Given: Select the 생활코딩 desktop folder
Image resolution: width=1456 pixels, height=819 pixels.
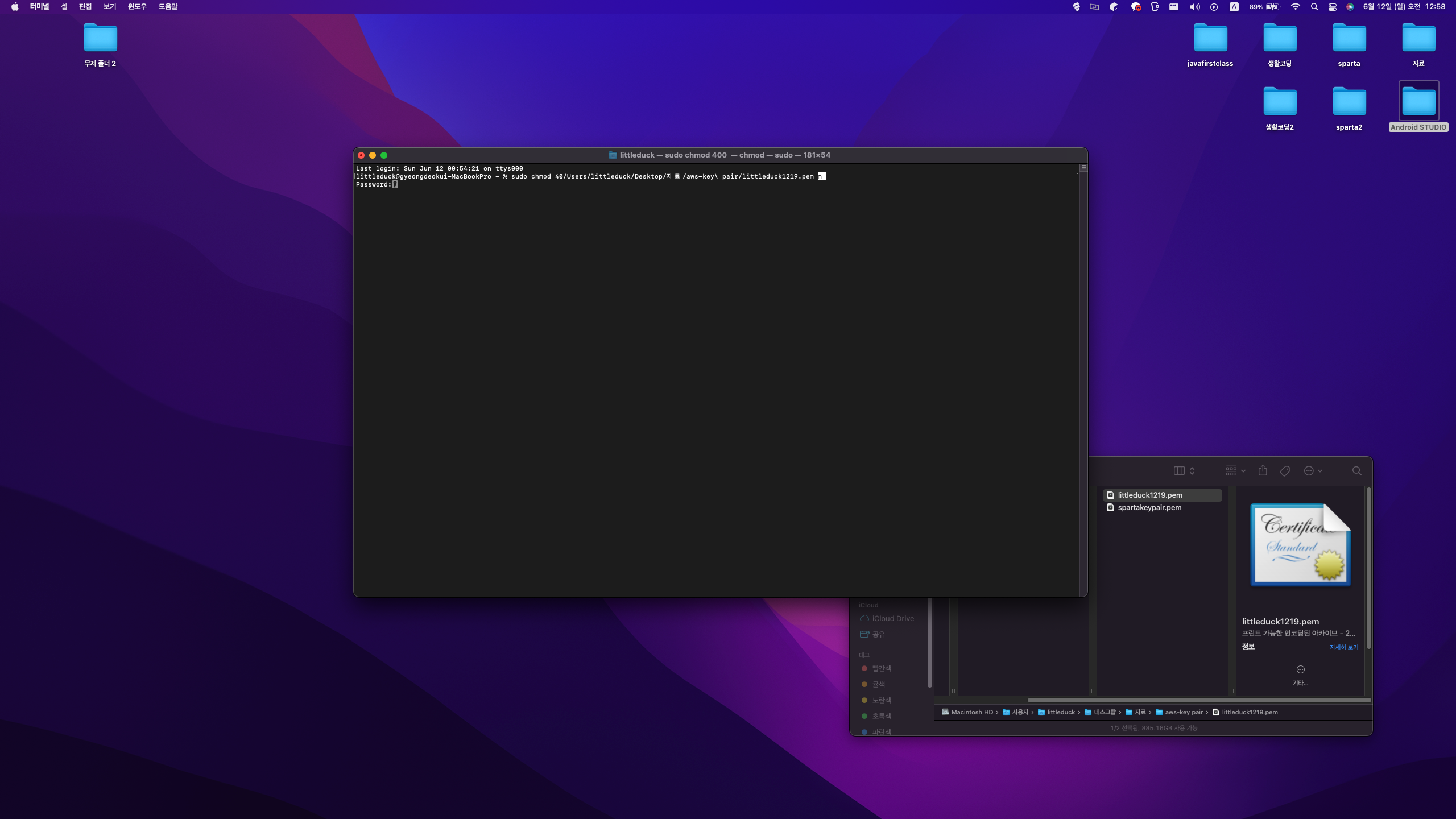Looking at the screenshot, I should 1280,45.
